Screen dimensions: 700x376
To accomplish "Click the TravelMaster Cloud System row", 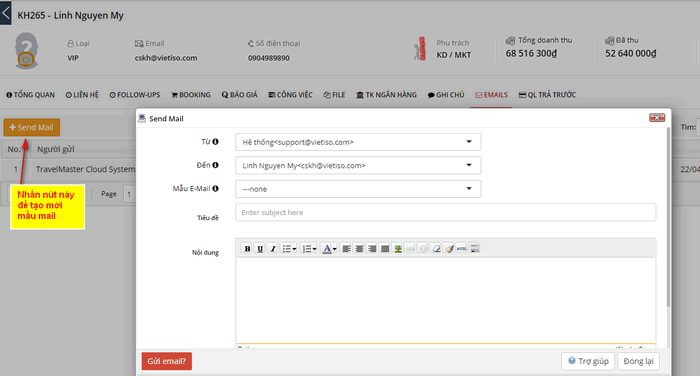I will click(85, 169).
